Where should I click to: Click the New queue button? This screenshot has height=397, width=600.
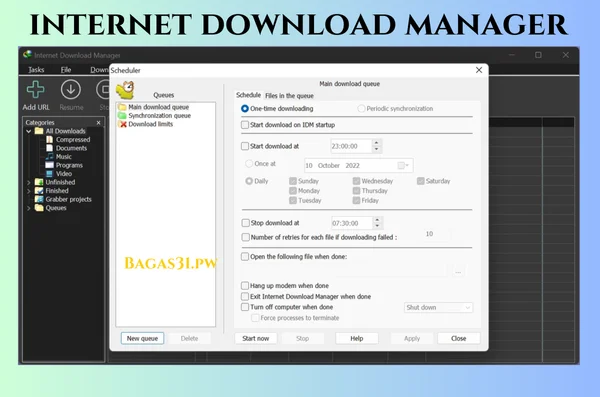click(x=142, y=338)
